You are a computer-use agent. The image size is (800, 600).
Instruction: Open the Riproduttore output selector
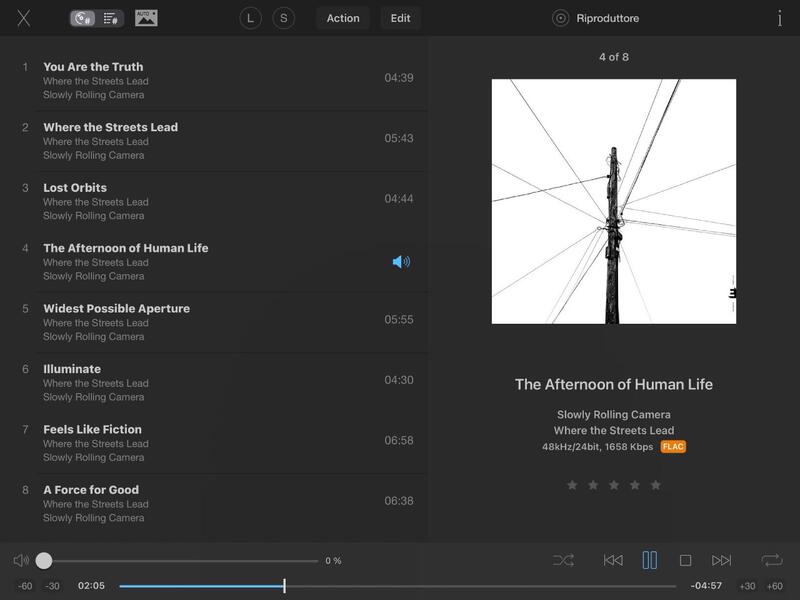[597, 18]
